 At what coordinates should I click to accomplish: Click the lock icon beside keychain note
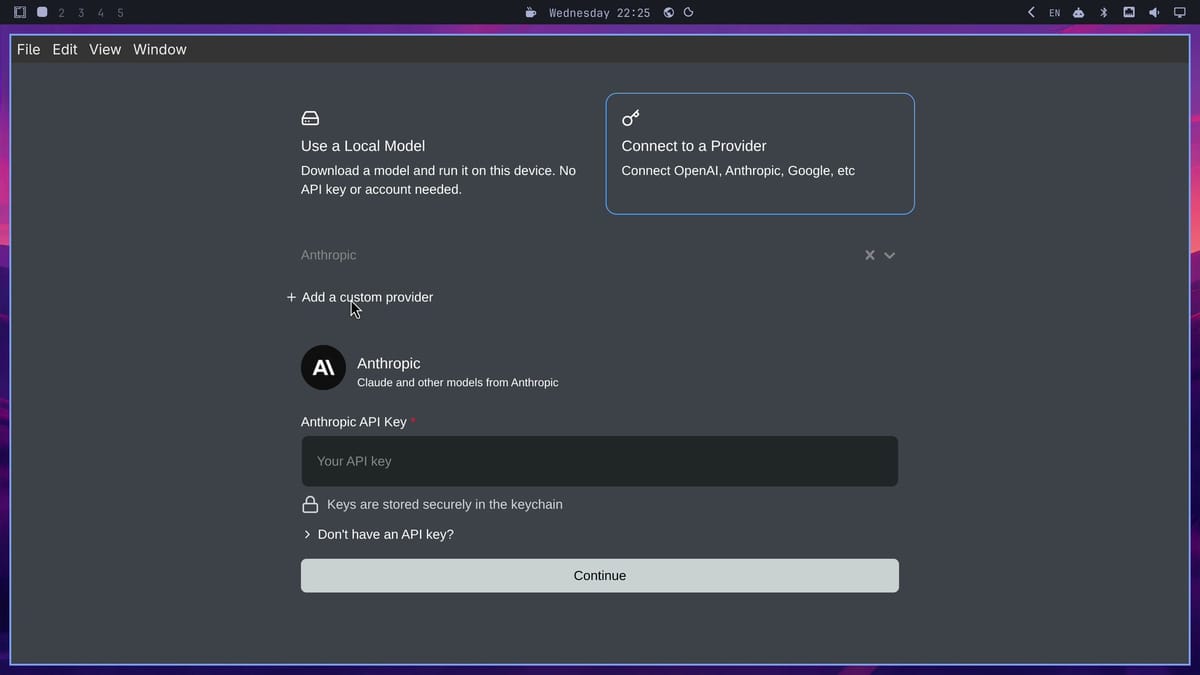pos(310,504)
